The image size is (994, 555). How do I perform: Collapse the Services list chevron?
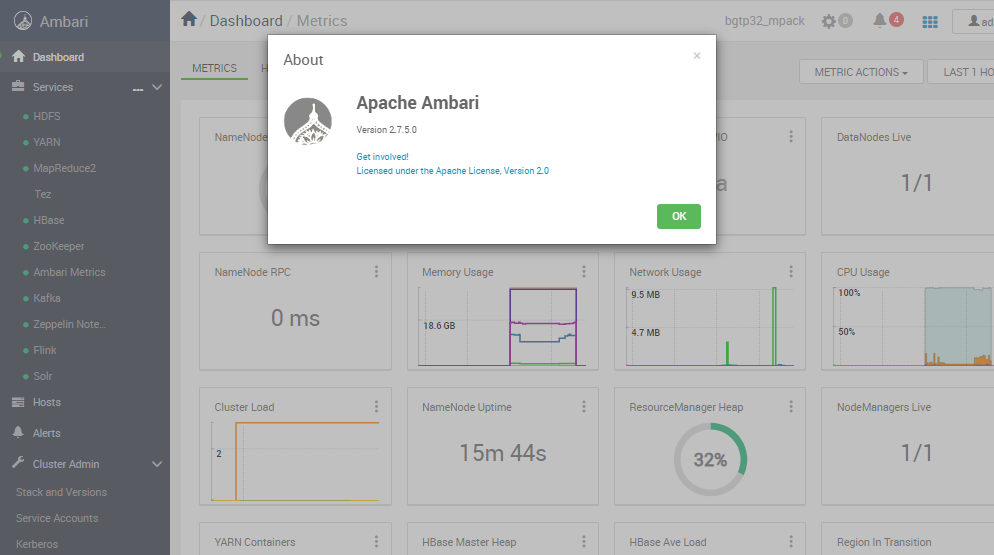[x=157, y=87]
